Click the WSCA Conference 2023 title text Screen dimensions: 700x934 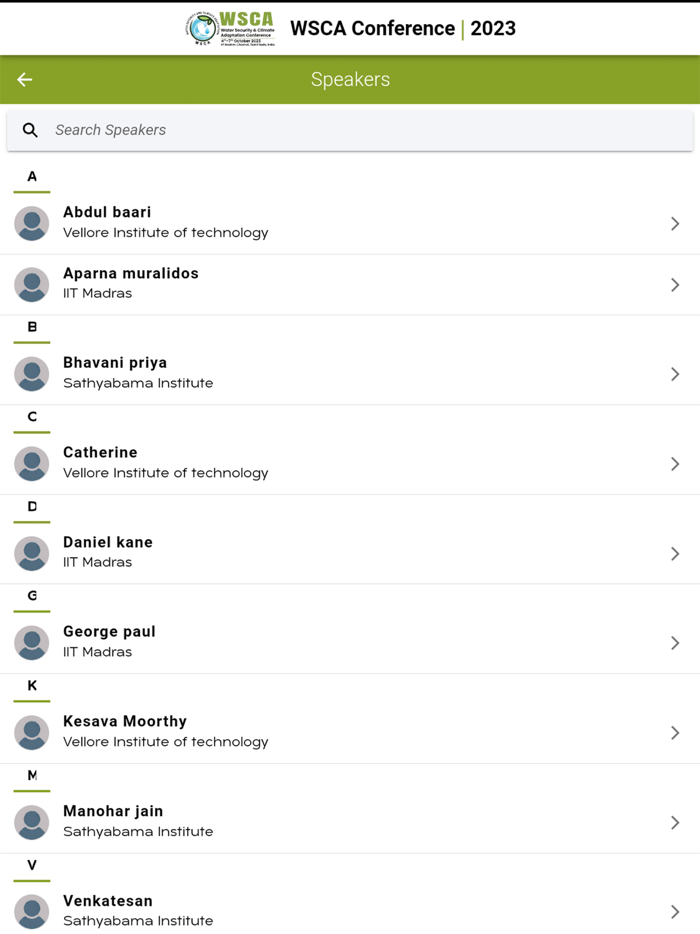pyautogui.click(x=402, y=28)
